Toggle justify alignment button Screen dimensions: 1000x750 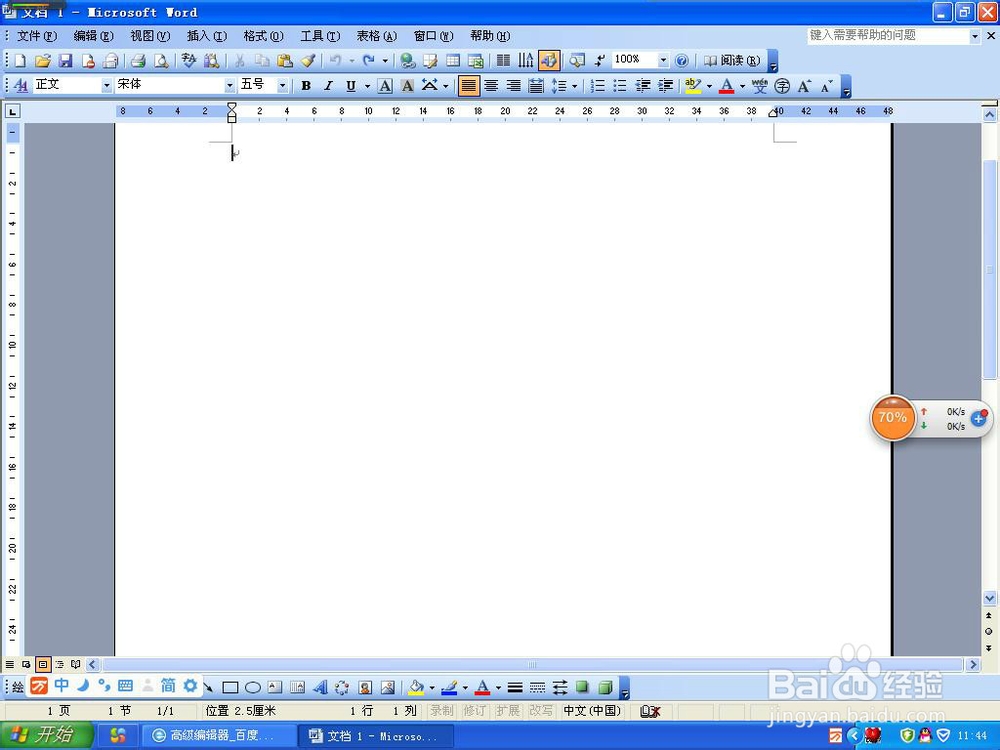pos(469,85)
